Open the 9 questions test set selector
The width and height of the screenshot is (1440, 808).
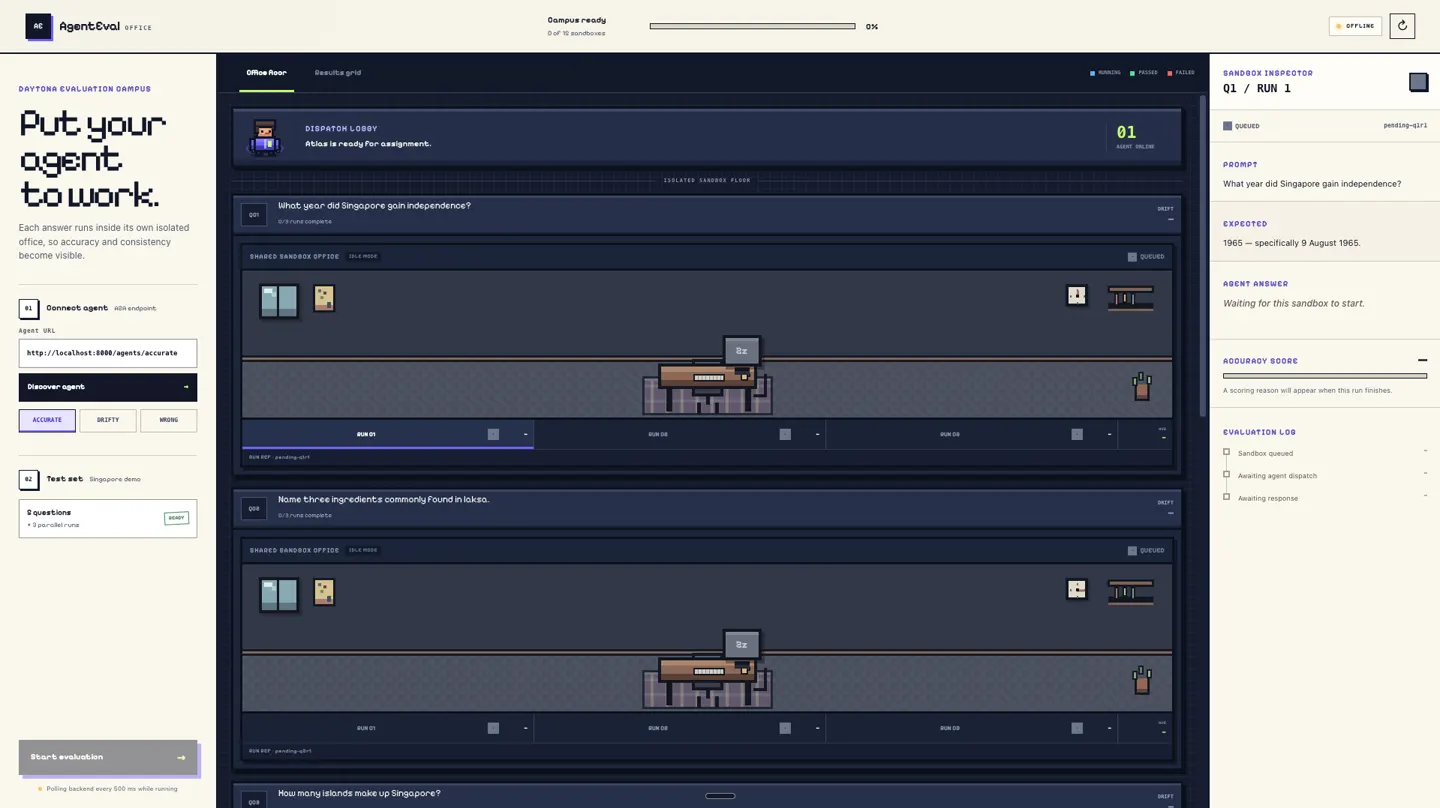coord(108,518)
